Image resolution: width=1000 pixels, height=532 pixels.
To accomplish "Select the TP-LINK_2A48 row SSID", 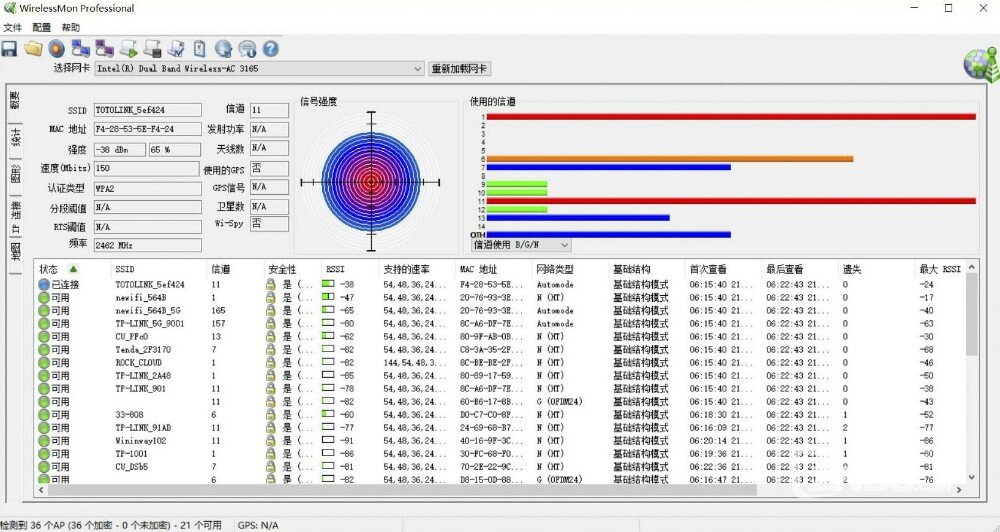I will (143, 376).
